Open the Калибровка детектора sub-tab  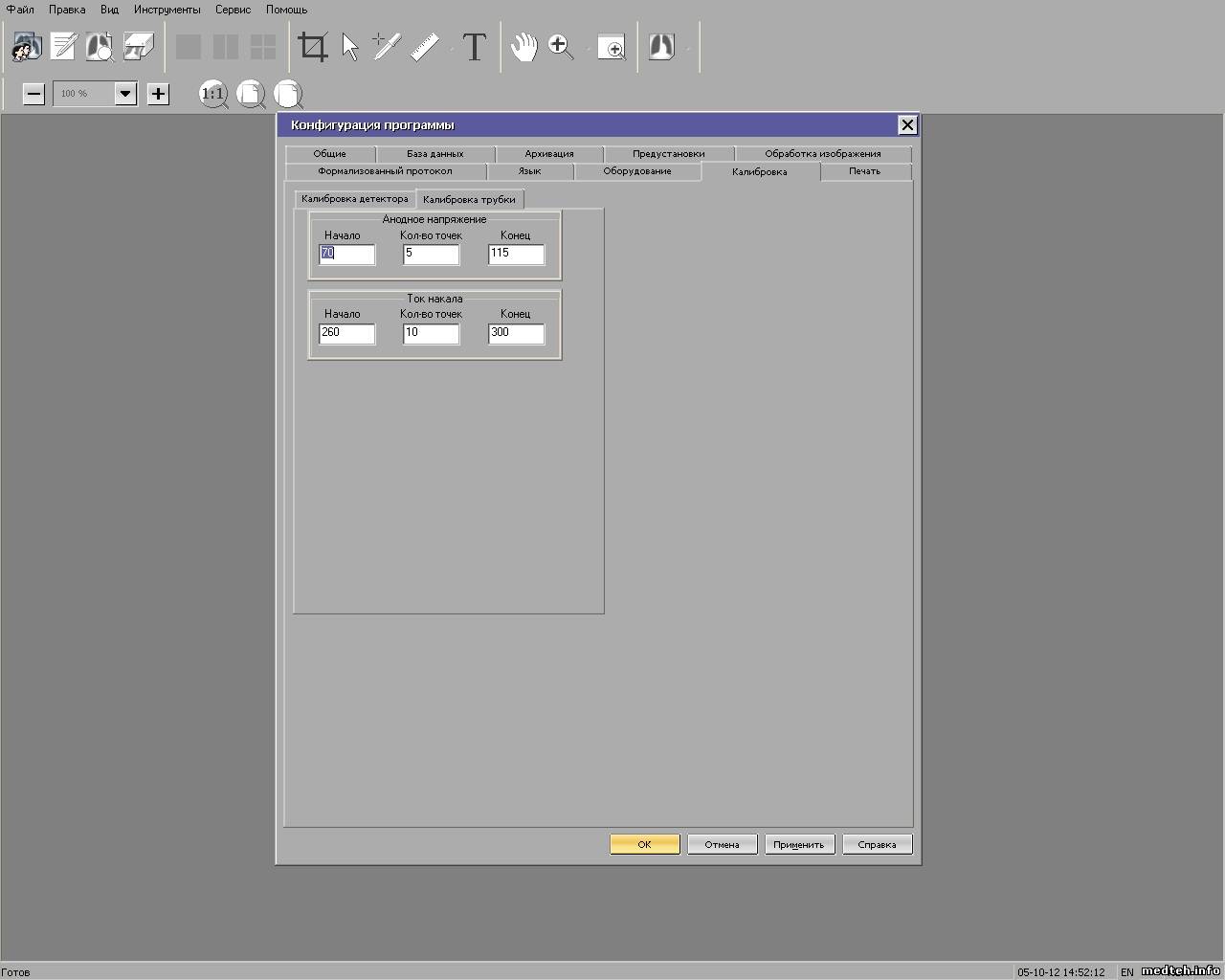point(354,199)
